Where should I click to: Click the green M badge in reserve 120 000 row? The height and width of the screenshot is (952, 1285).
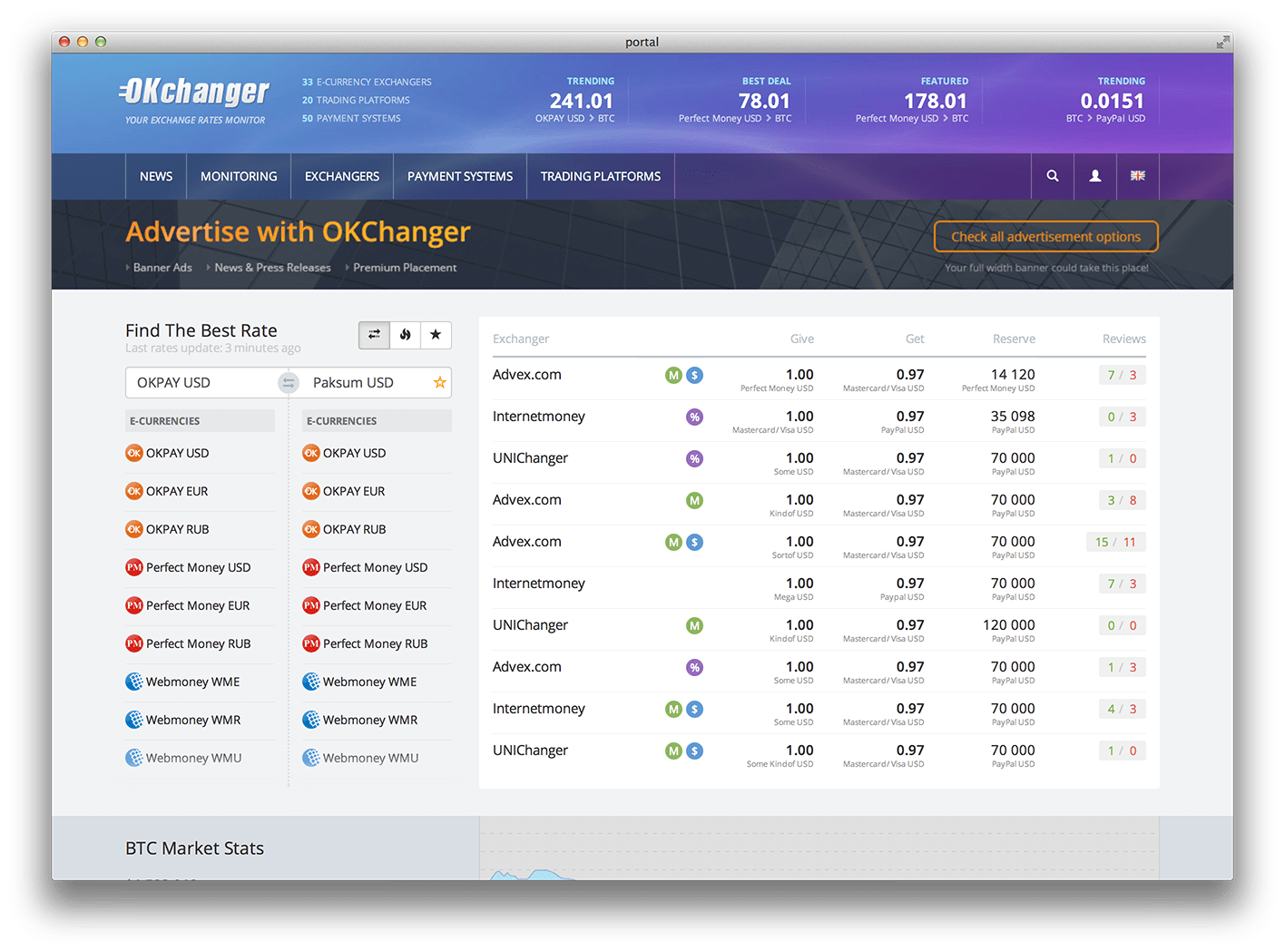[694, 625]
